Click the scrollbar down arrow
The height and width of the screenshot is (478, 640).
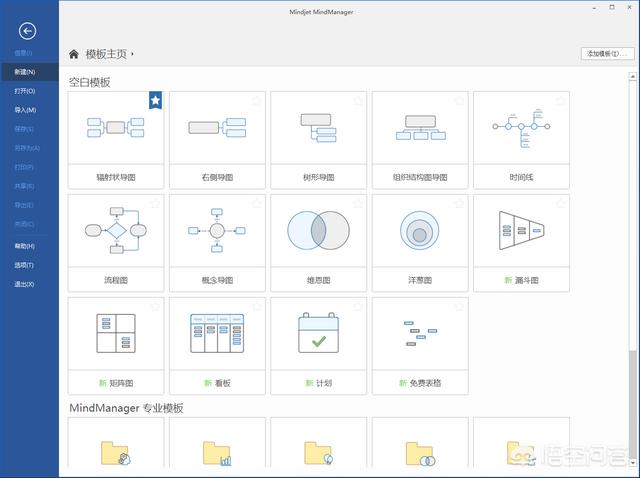pos(632,463)
